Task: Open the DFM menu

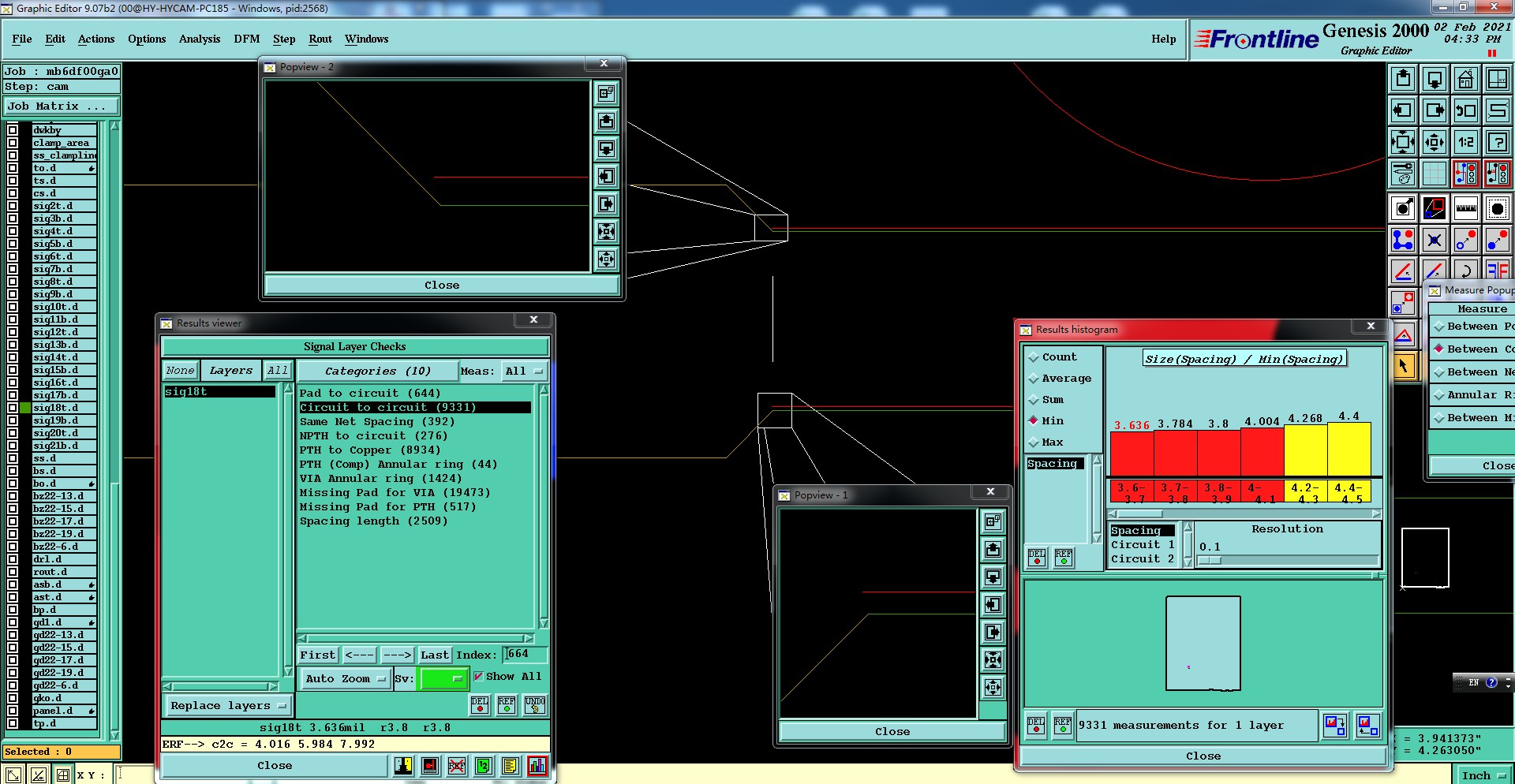Action: [246, 39]
